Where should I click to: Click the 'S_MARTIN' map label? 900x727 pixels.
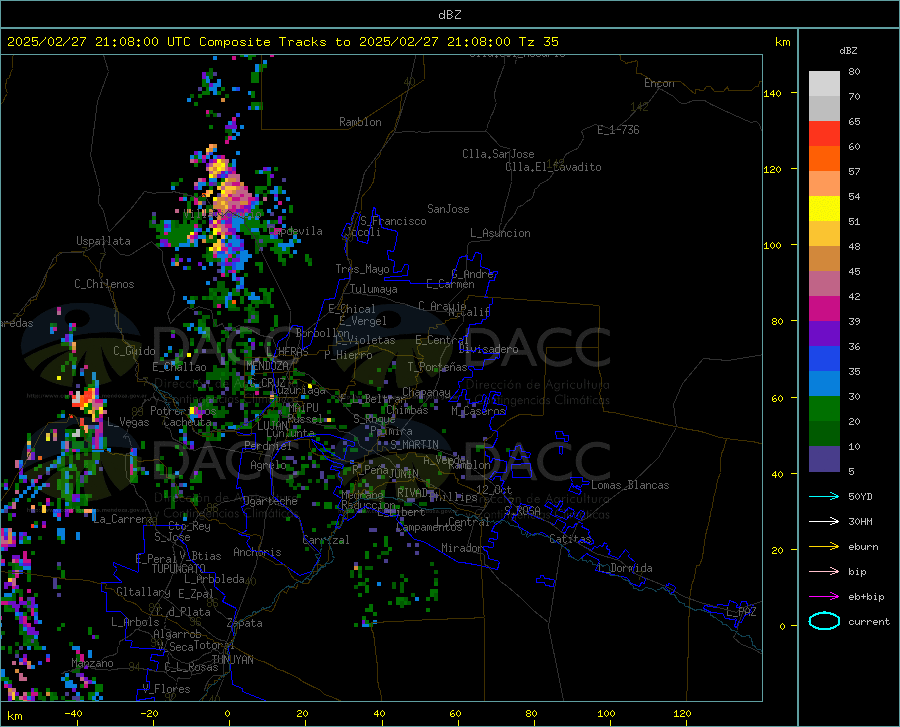414,445
